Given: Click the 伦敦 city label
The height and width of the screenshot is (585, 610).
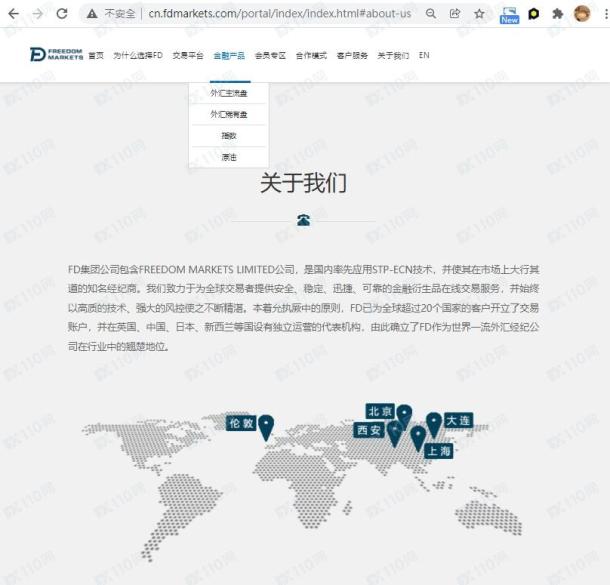Looking at the screenshot, I should point(241,423).
